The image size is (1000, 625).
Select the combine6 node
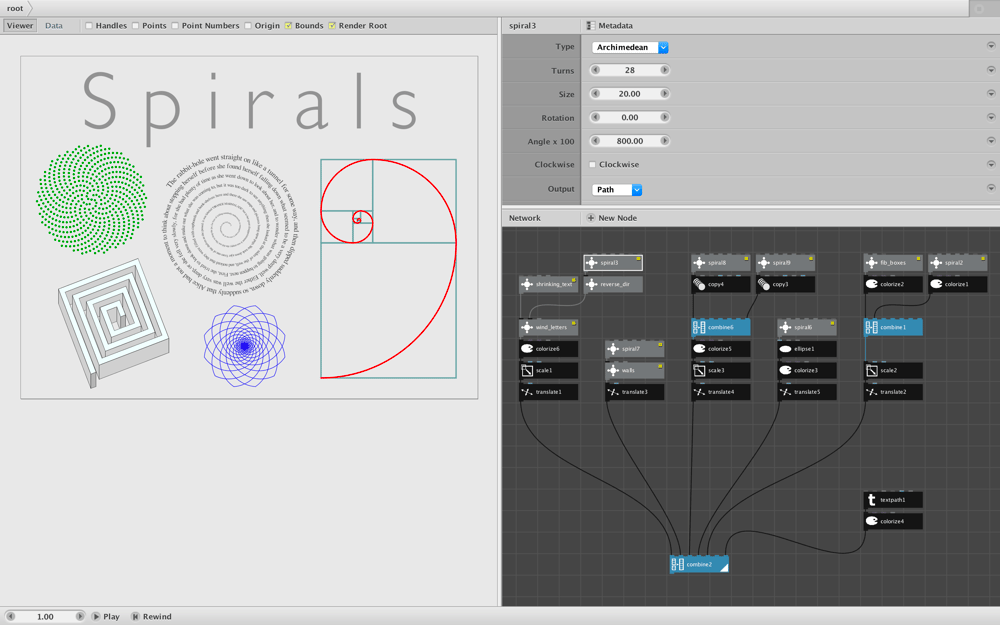click(721, 327)
